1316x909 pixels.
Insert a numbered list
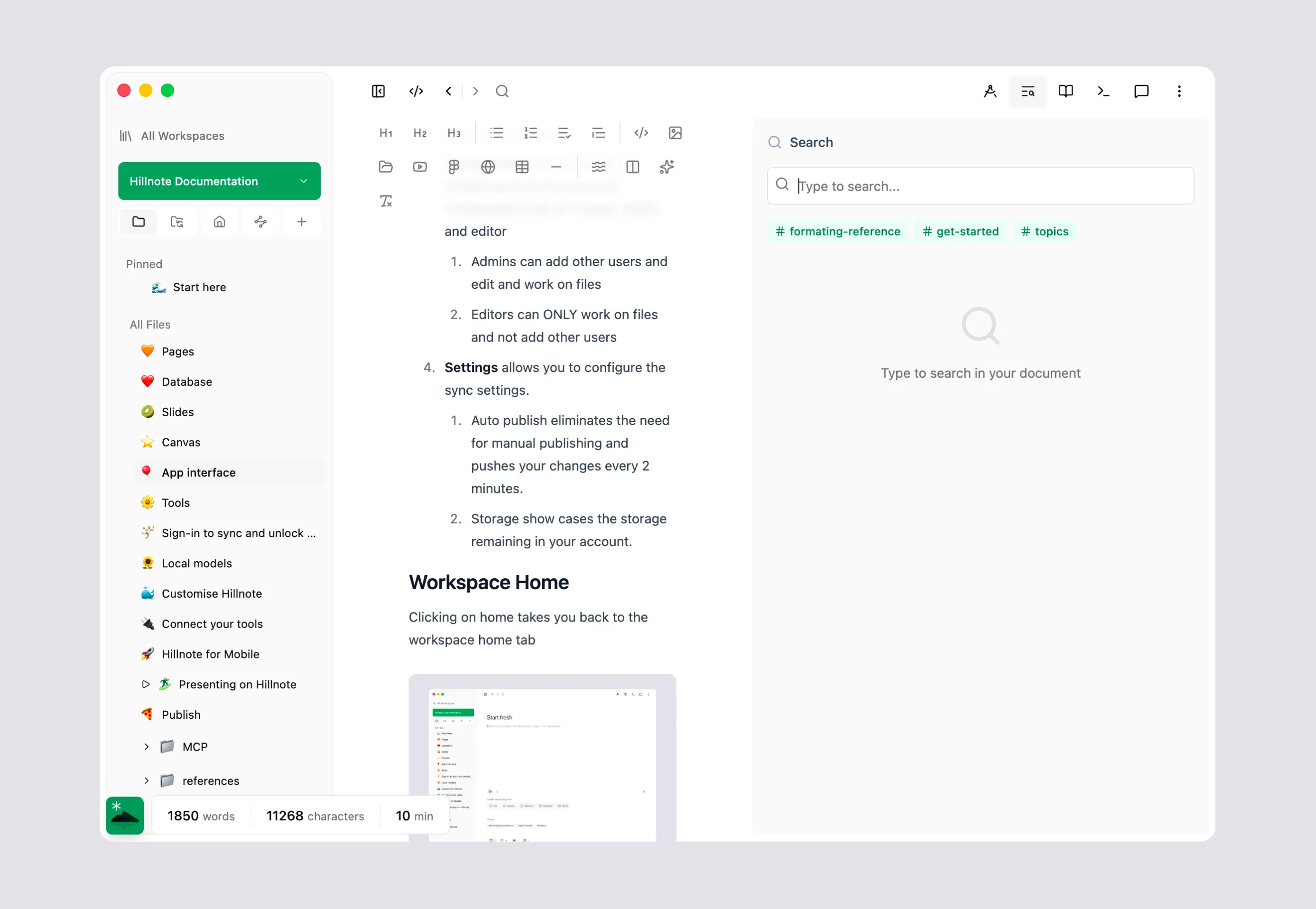tap(531, 133)
